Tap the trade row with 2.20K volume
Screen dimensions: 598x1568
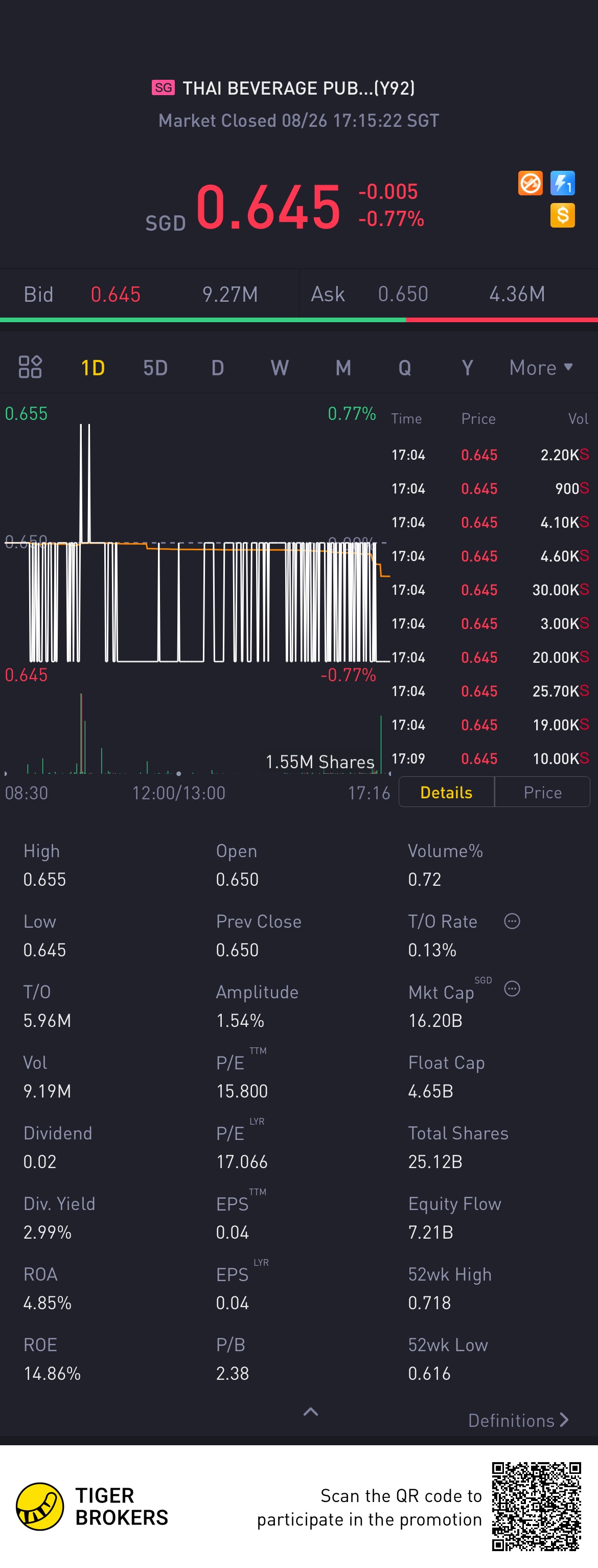[490, 455]
